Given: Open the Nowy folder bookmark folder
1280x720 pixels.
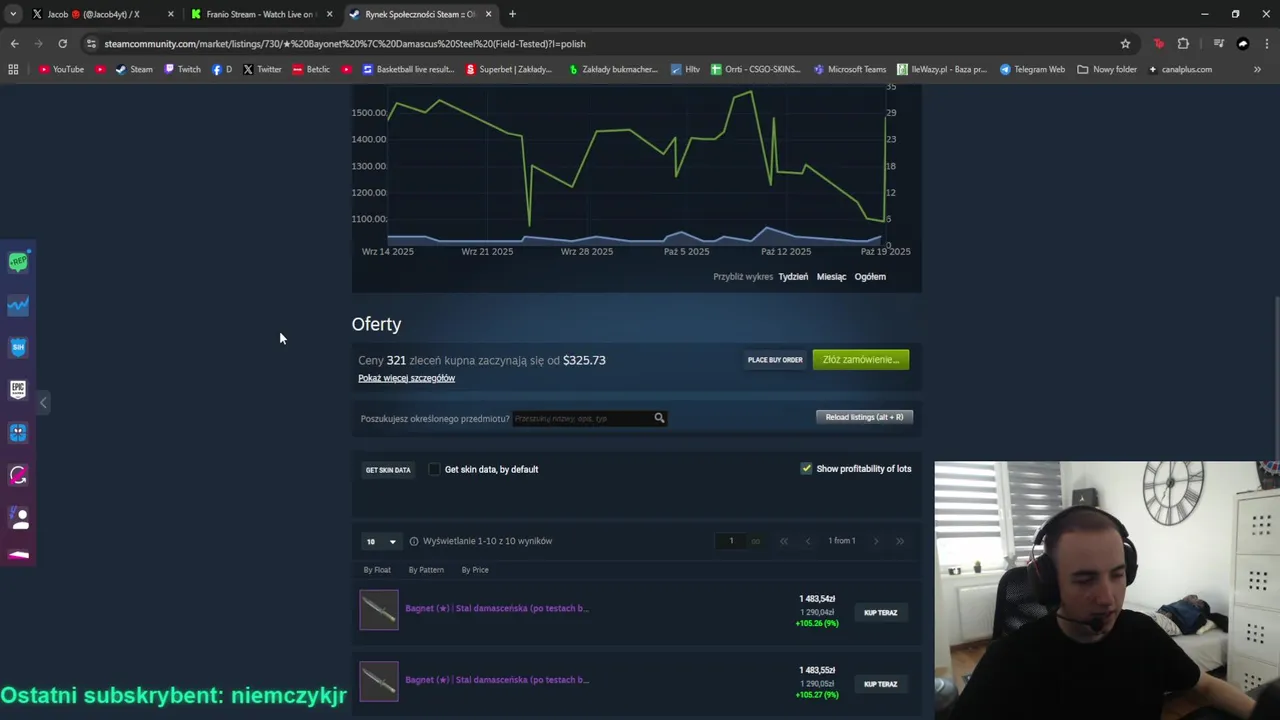Looking at the screenshot, I should pos(1107,69).
